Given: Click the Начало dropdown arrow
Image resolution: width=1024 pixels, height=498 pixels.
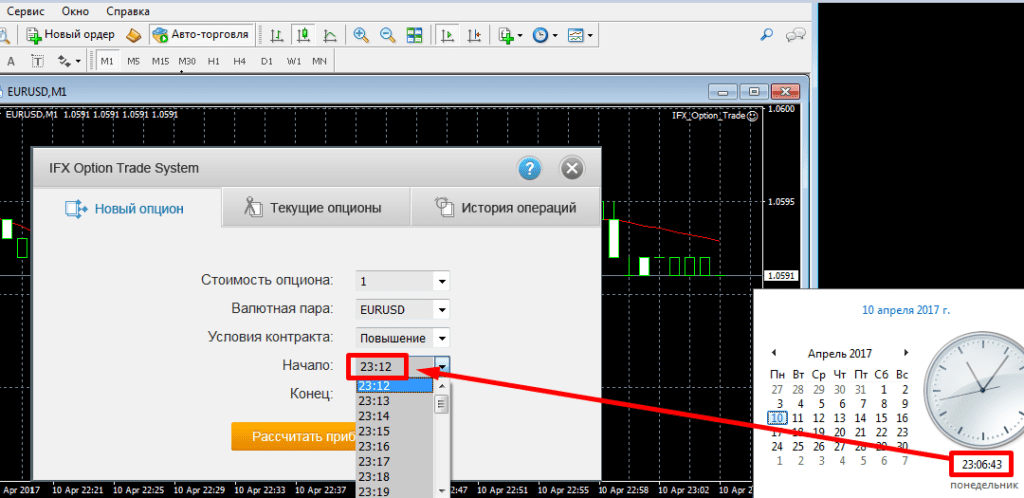Looking at the screenshot, I should click(x=442, y=366).
